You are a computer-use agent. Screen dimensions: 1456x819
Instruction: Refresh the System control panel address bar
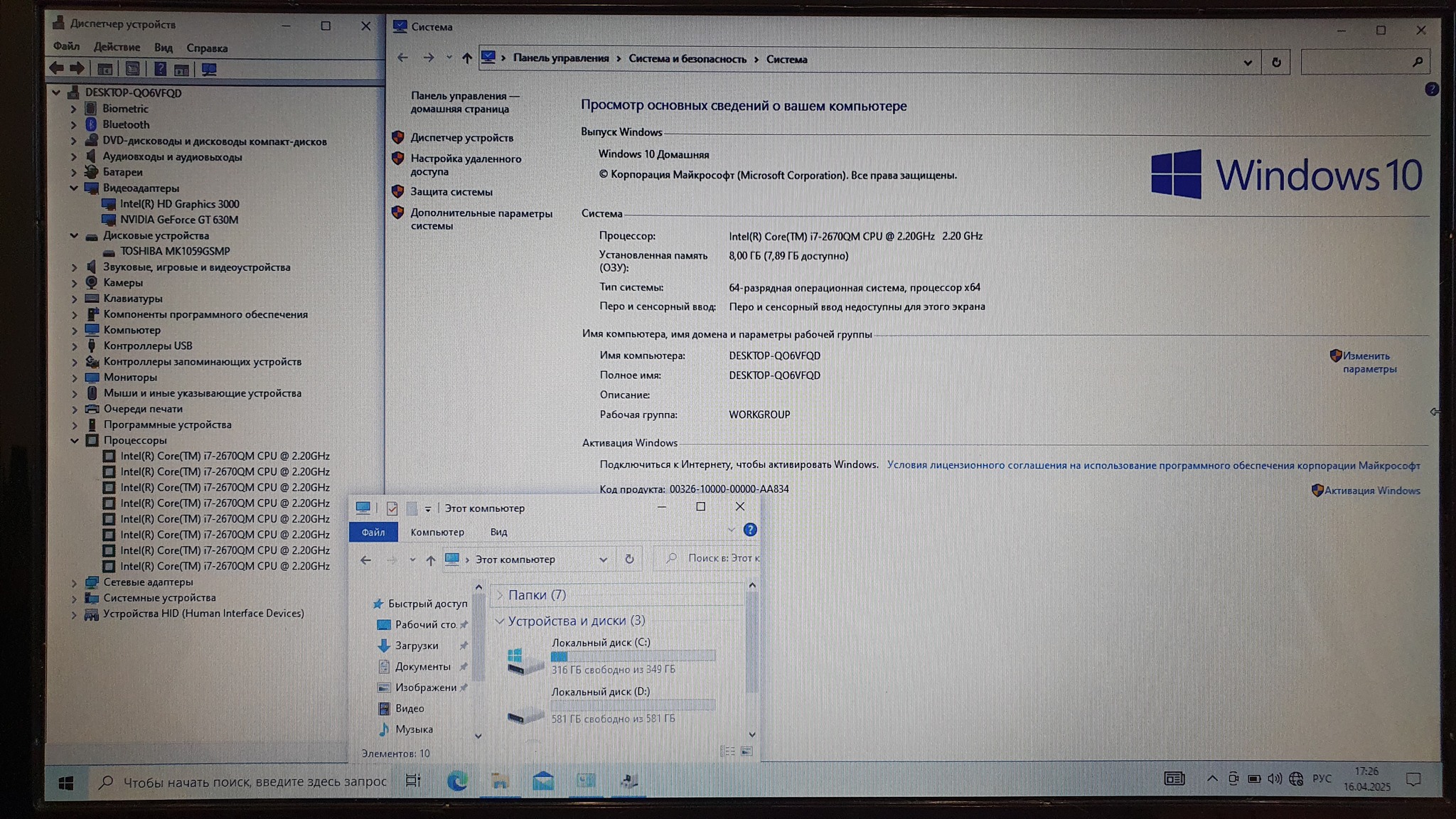click(x=1276, y=63)
